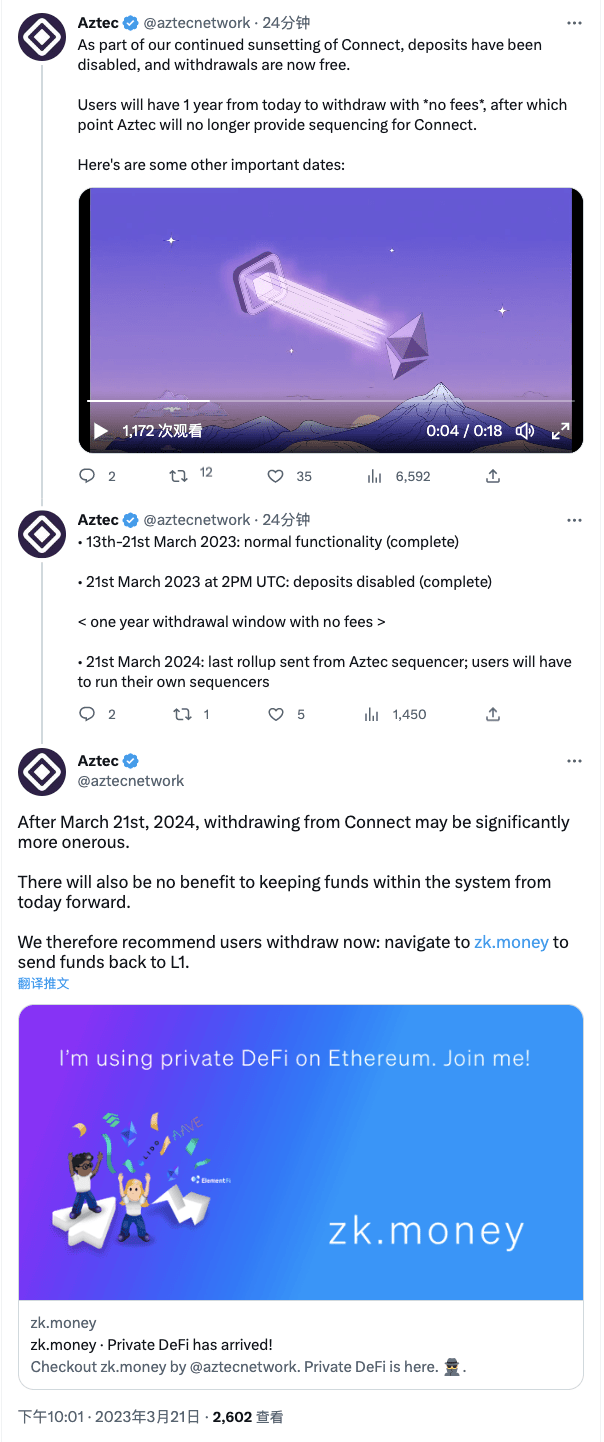
Task: Expand video to fullscreen
Action: pyautogui.click(x=561, y=431)
